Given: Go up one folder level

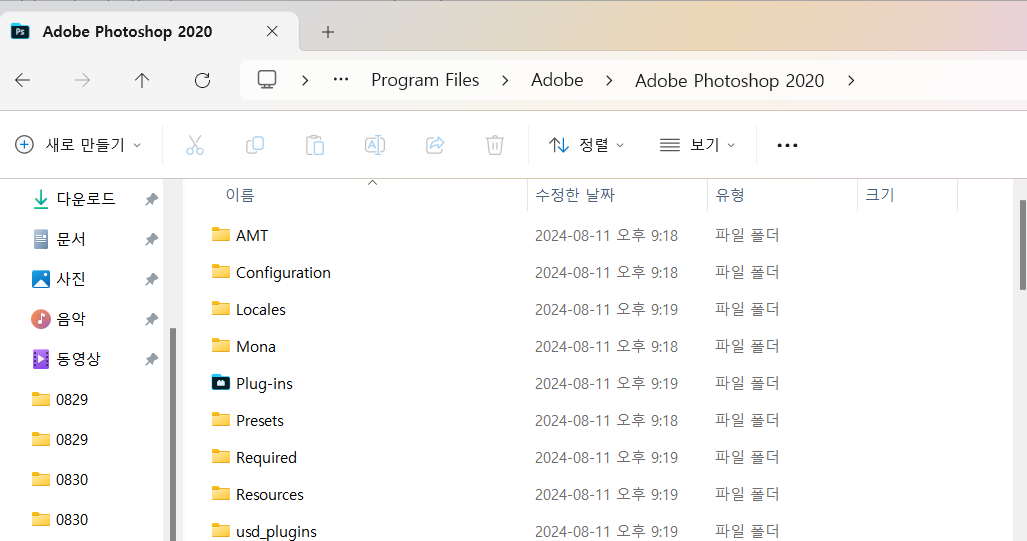Looking at the screenshot, I should [x=142, y=81].
